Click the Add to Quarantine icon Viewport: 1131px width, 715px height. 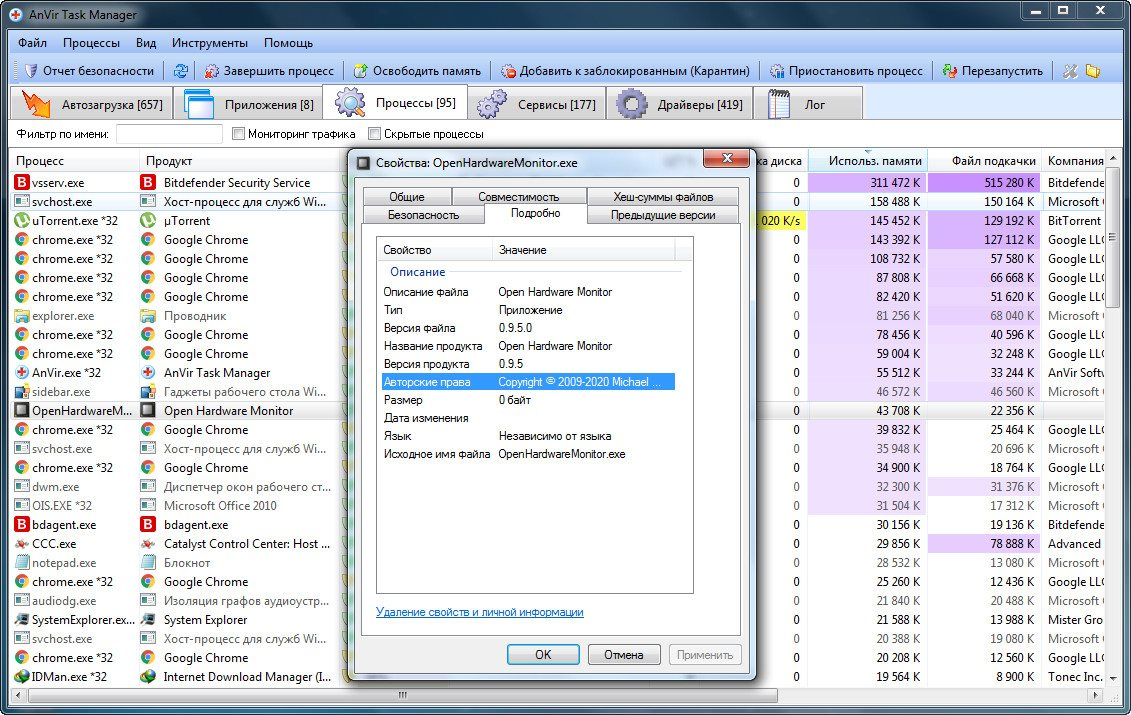[509, 71]
